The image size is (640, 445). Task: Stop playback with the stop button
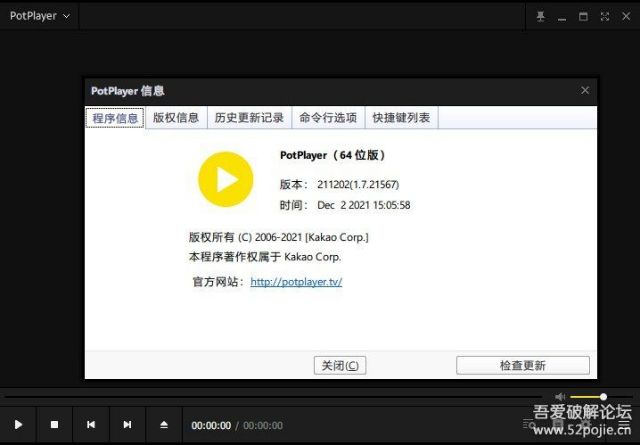point(54,425)
